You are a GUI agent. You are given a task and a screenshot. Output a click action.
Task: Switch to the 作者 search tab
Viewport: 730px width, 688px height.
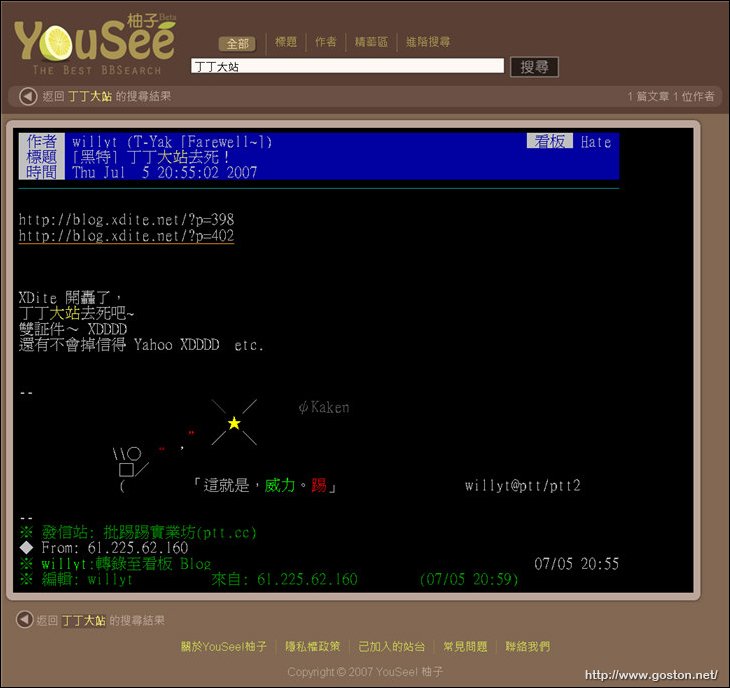tap(326, 42)
